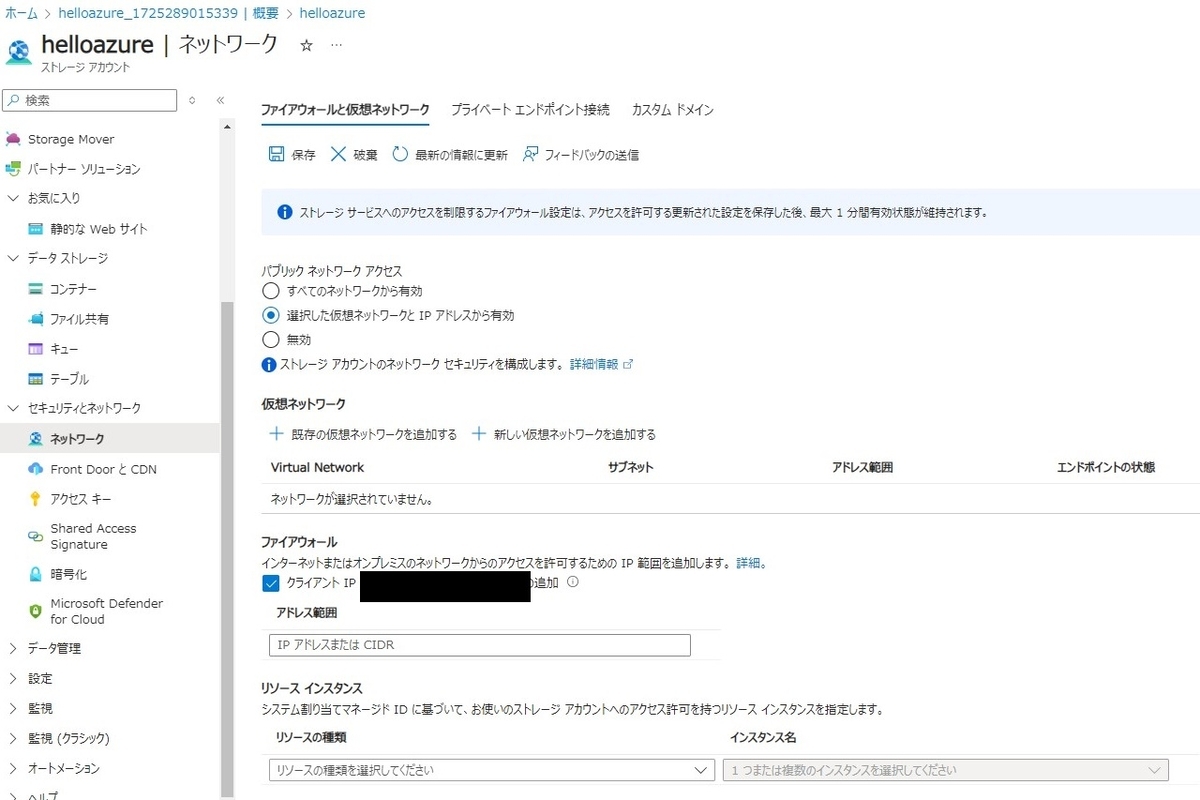
Task: Open ファイル共有 in the sidebar
Action: pyautogui.click(x=80, y=319)
